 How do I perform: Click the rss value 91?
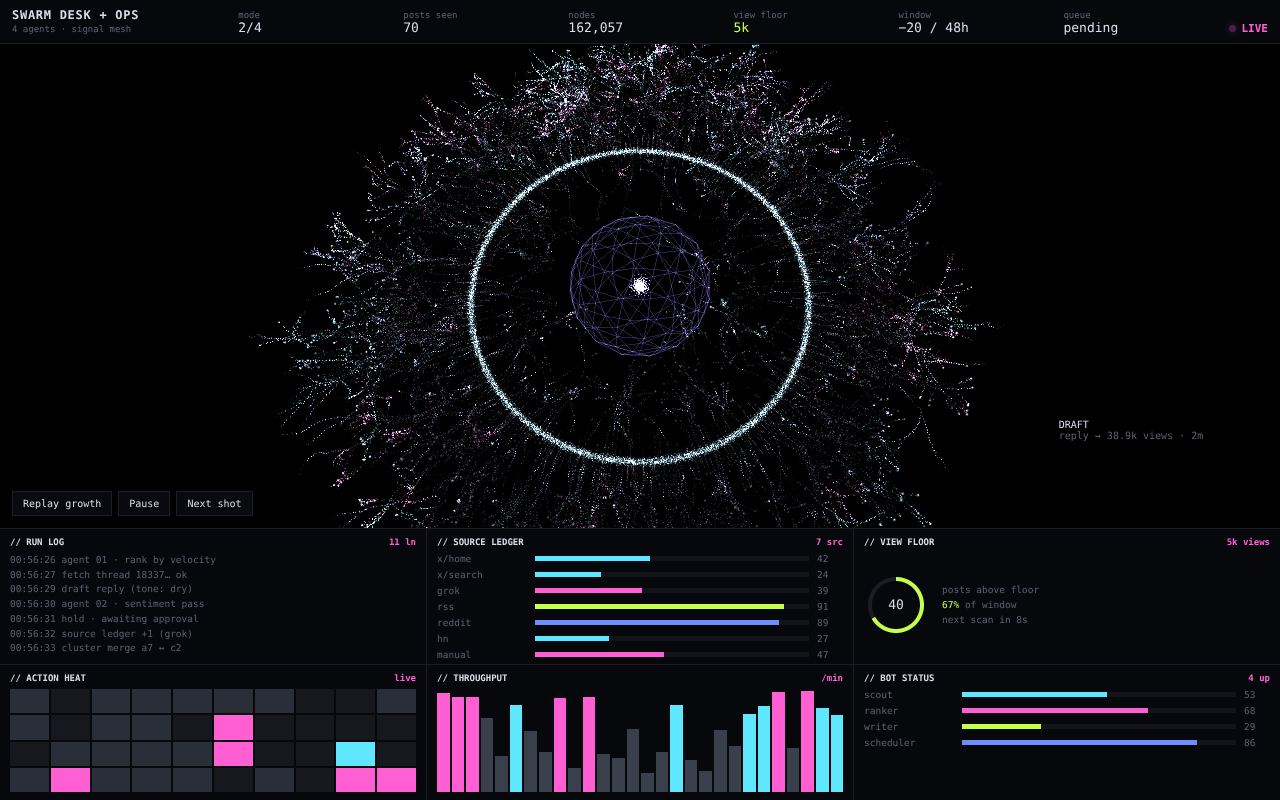[823, 607]
